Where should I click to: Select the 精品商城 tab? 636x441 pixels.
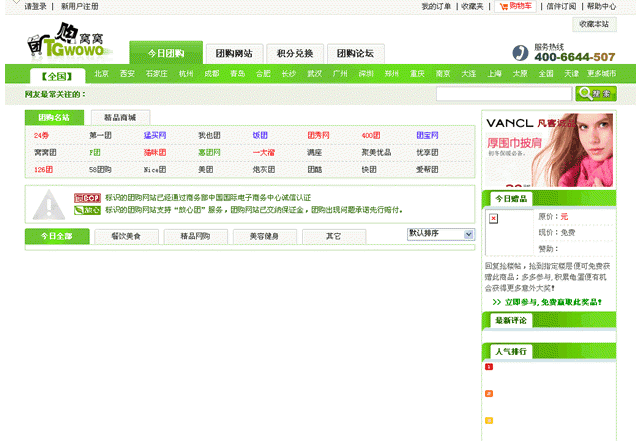click(x=119, y=117)
